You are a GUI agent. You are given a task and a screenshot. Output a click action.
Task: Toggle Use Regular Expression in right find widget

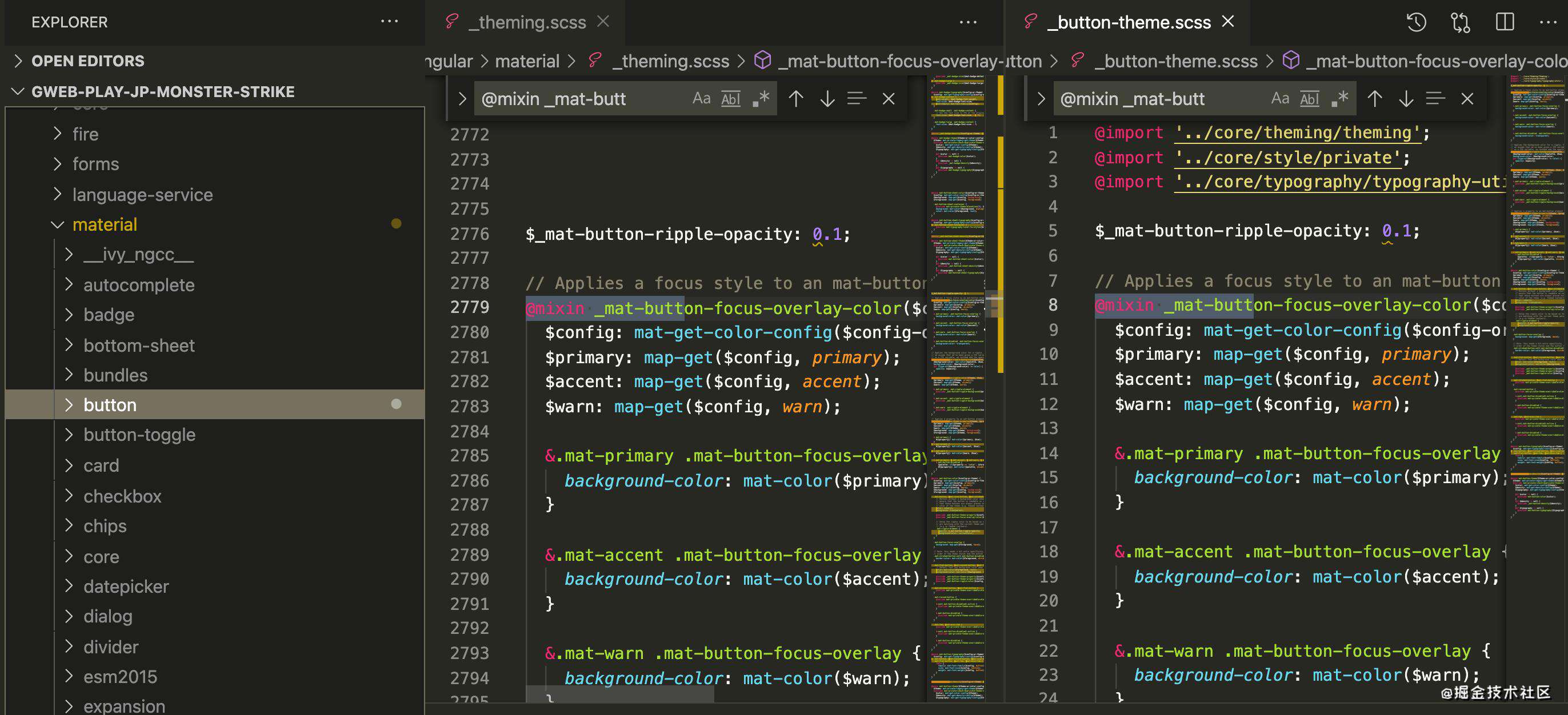[x=1339, y=99]
